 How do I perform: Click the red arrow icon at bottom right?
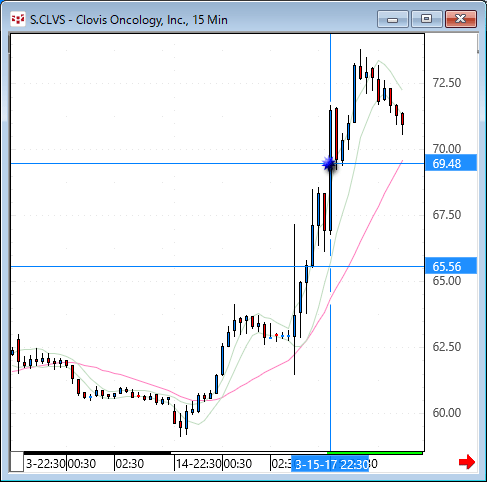point(467,462)
